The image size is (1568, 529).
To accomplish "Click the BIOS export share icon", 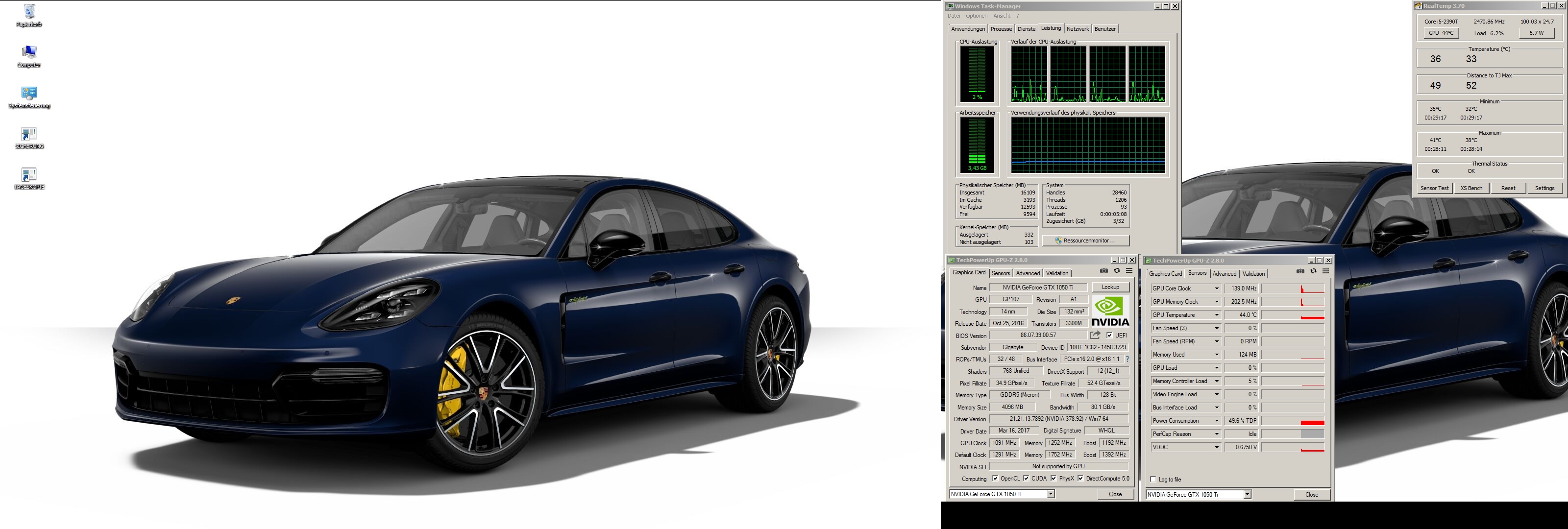I will pos(1095,335).
